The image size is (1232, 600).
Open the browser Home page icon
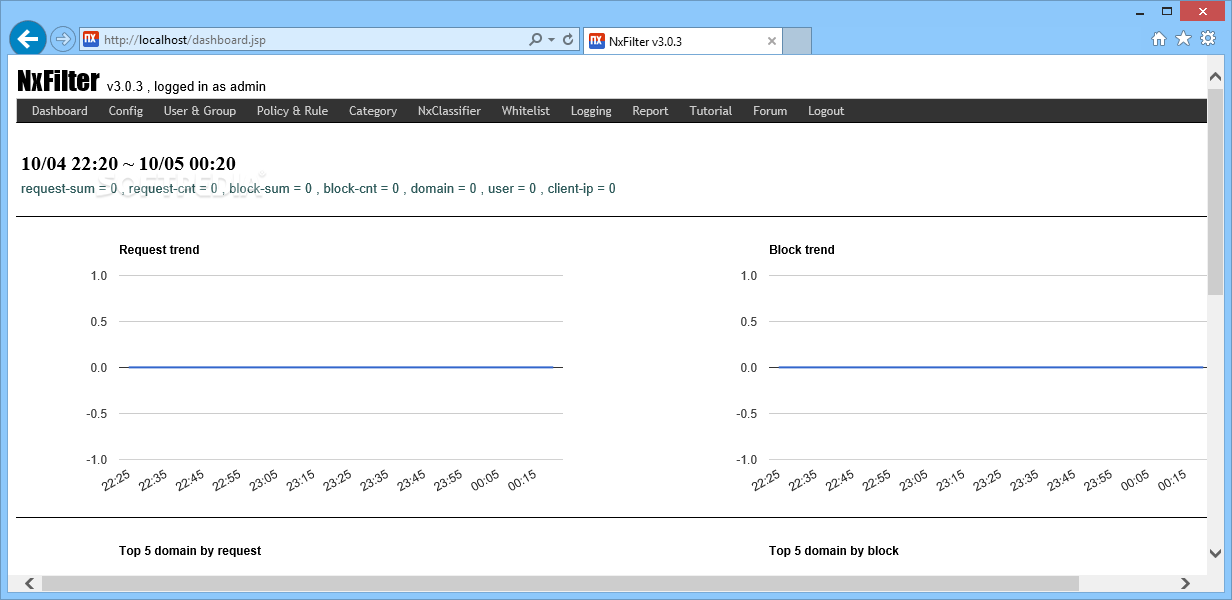coord(1159,39)
